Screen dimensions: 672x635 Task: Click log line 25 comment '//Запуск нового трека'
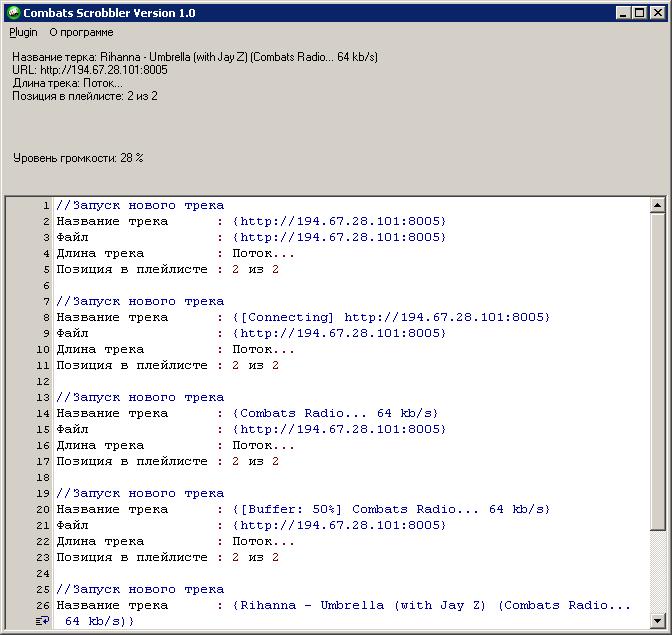point(140,590)
